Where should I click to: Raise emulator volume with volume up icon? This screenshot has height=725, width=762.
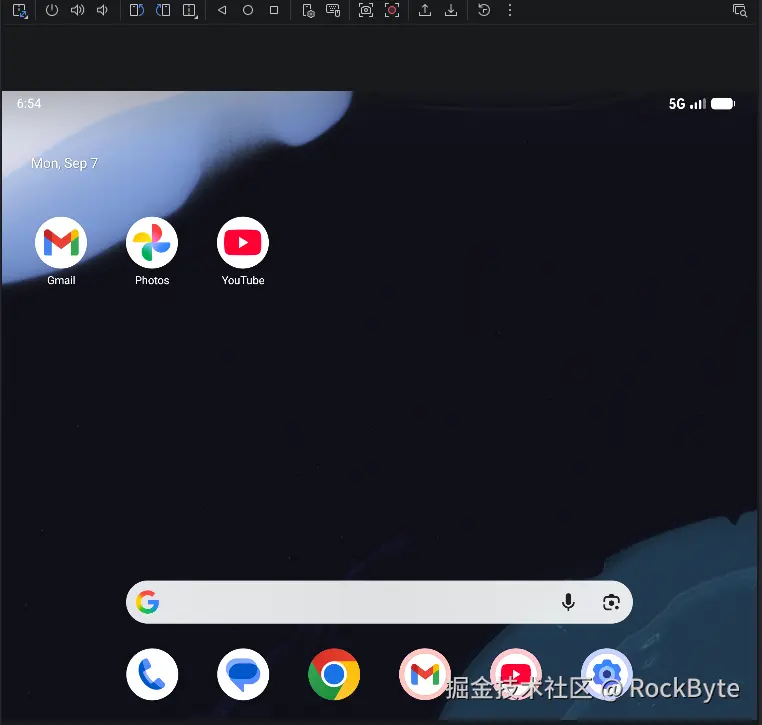coord(77,10)
